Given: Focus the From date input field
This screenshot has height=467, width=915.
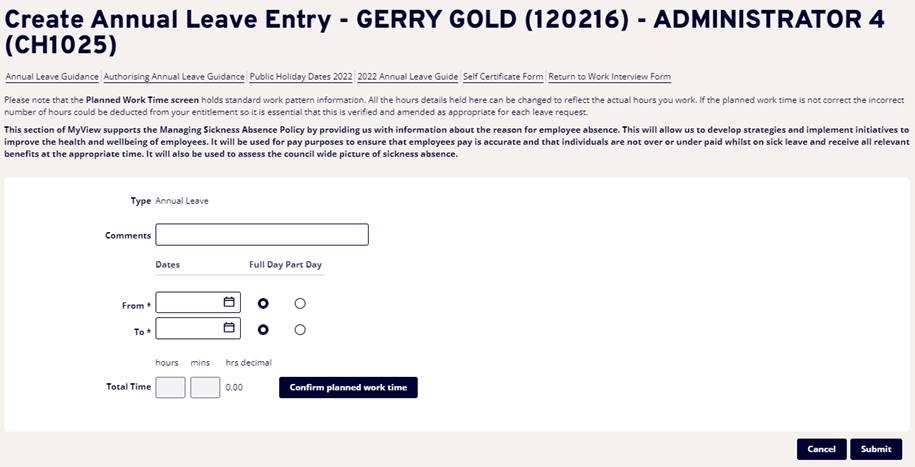Looking at the screenshot, I should point(189,302).
